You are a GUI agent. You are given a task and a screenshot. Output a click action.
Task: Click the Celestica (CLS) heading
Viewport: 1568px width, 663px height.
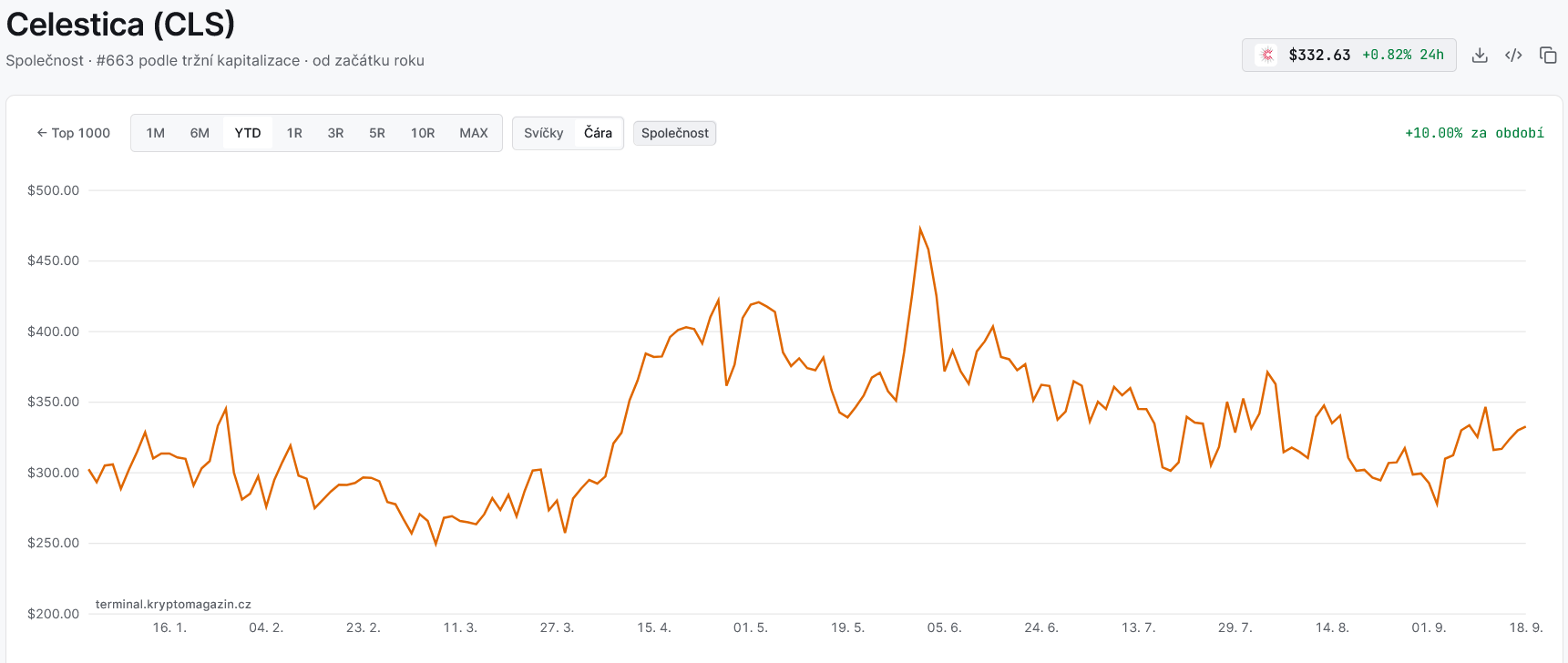pos(121,25)
